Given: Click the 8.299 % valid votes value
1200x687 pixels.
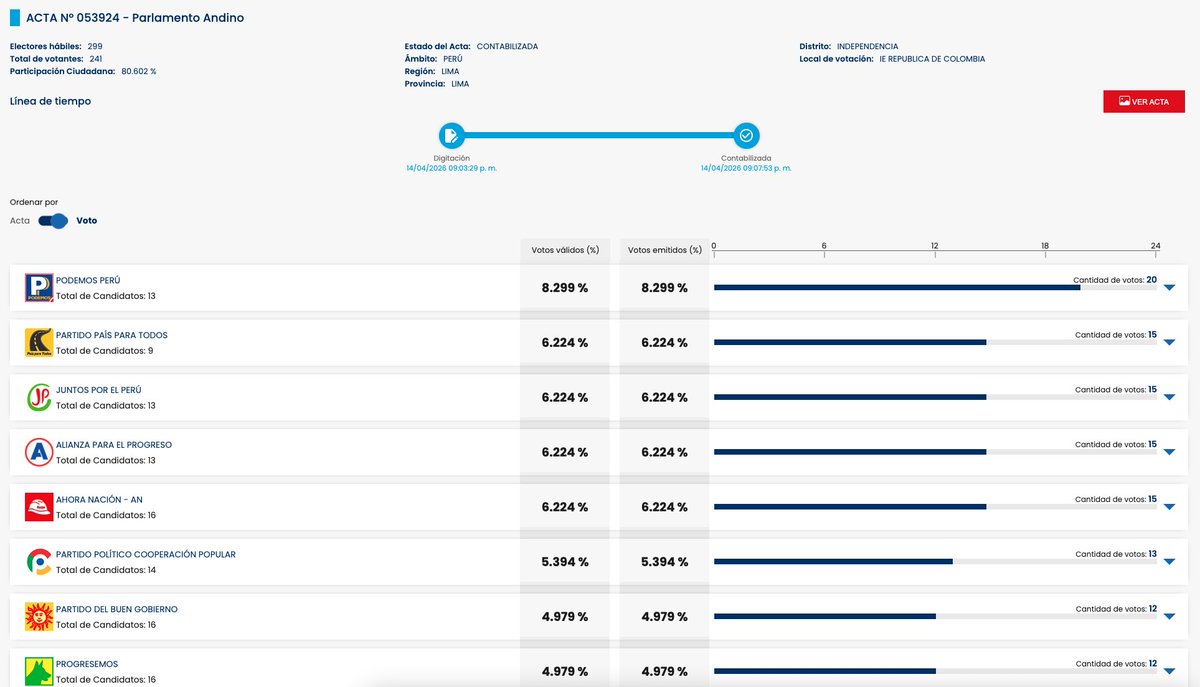Looking at the screenshot, I should (565, 288).
